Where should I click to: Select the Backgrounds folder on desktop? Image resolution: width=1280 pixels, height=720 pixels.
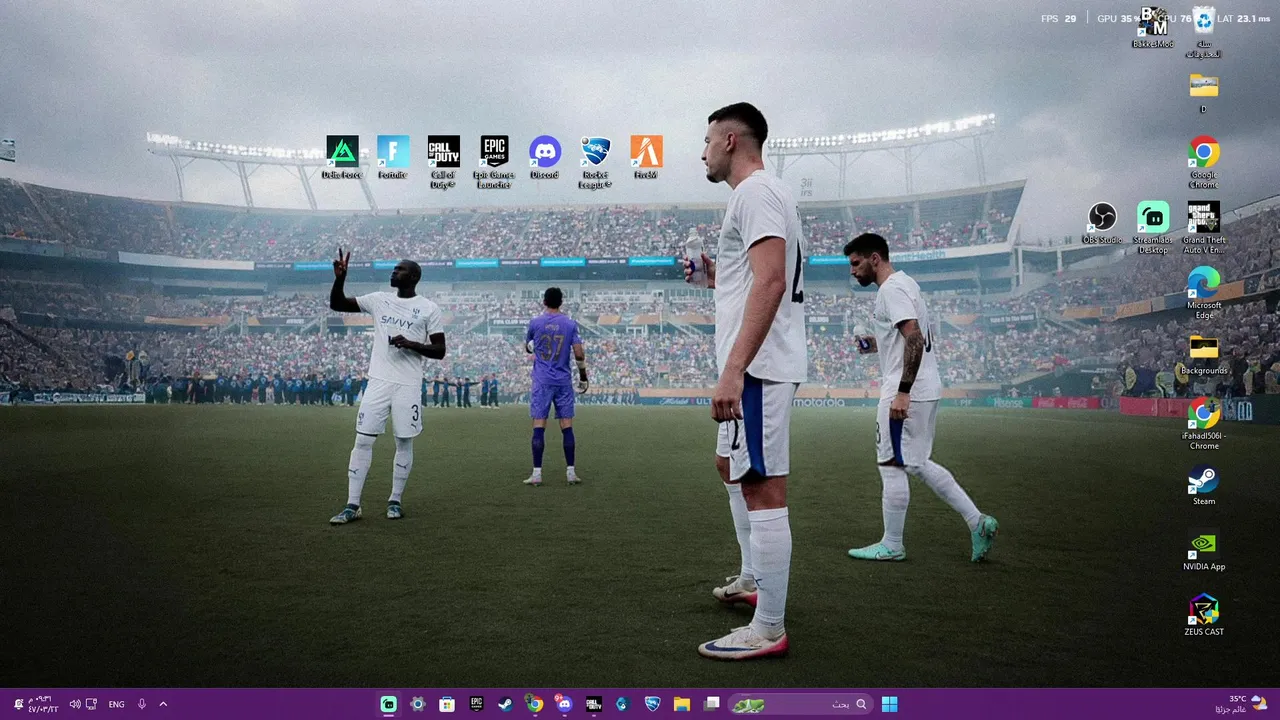click(x=1204, y=354)
